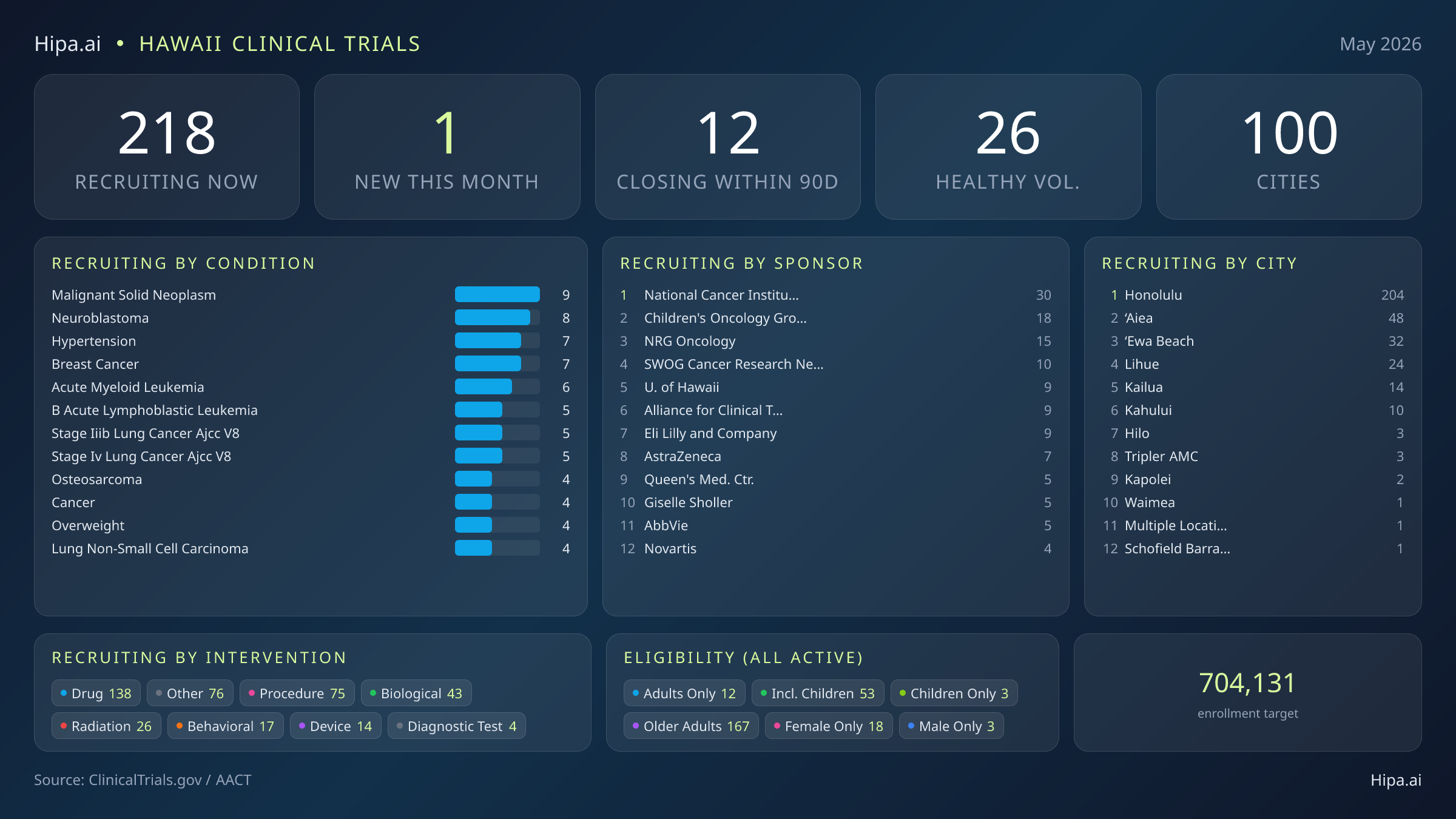Select the Overweight condition row
This screenshot has height=819, width=1456.
tap(311, 525)
